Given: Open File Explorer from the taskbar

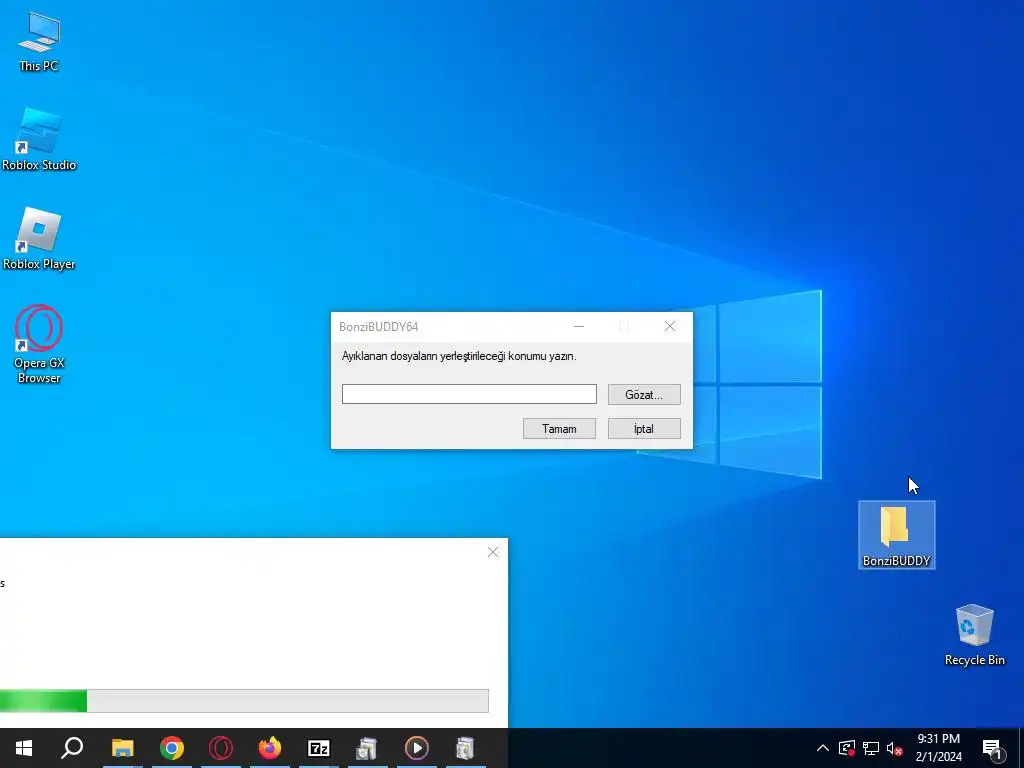Looking at the screenshot, I should tap(122, 748).
